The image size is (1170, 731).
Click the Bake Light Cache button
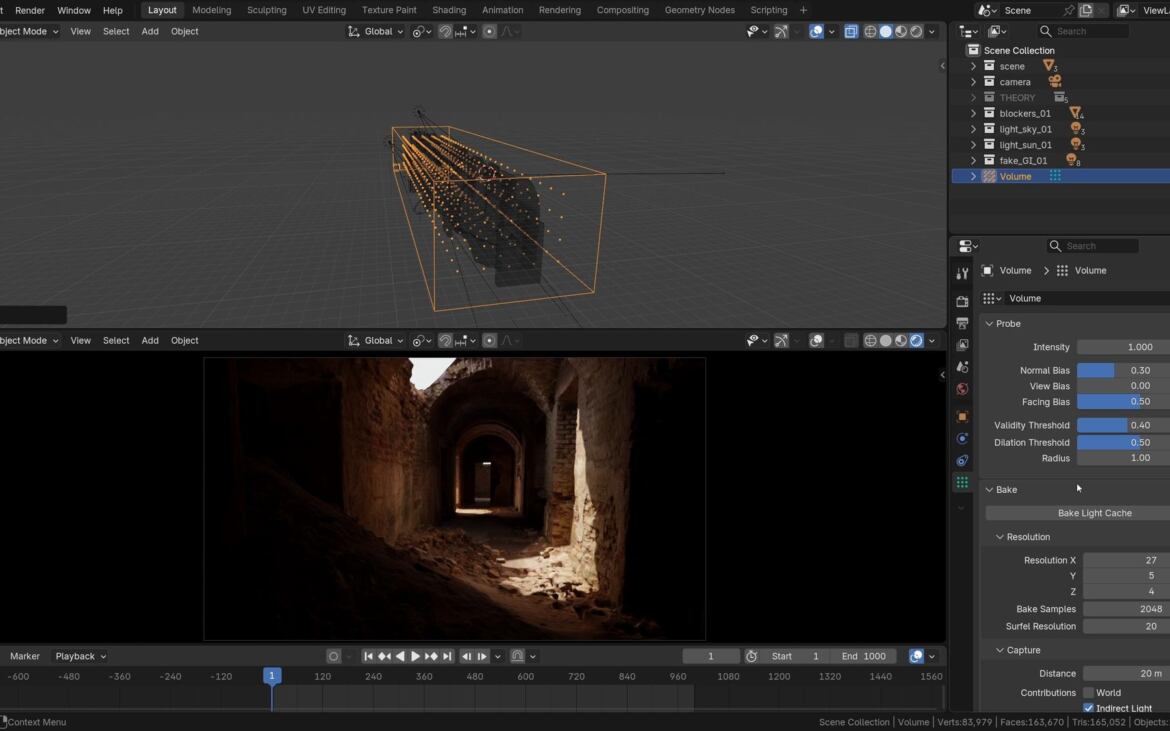point(1077,513)
